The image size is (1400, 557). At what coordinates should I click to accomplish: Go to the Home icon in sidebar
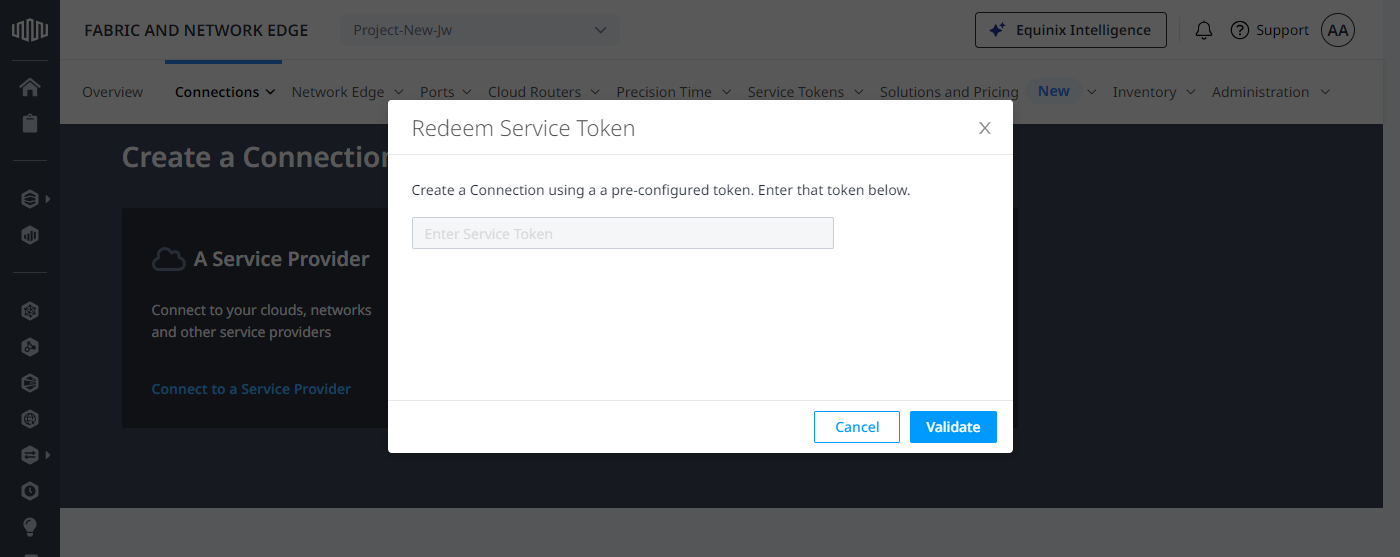coord(30,87)
